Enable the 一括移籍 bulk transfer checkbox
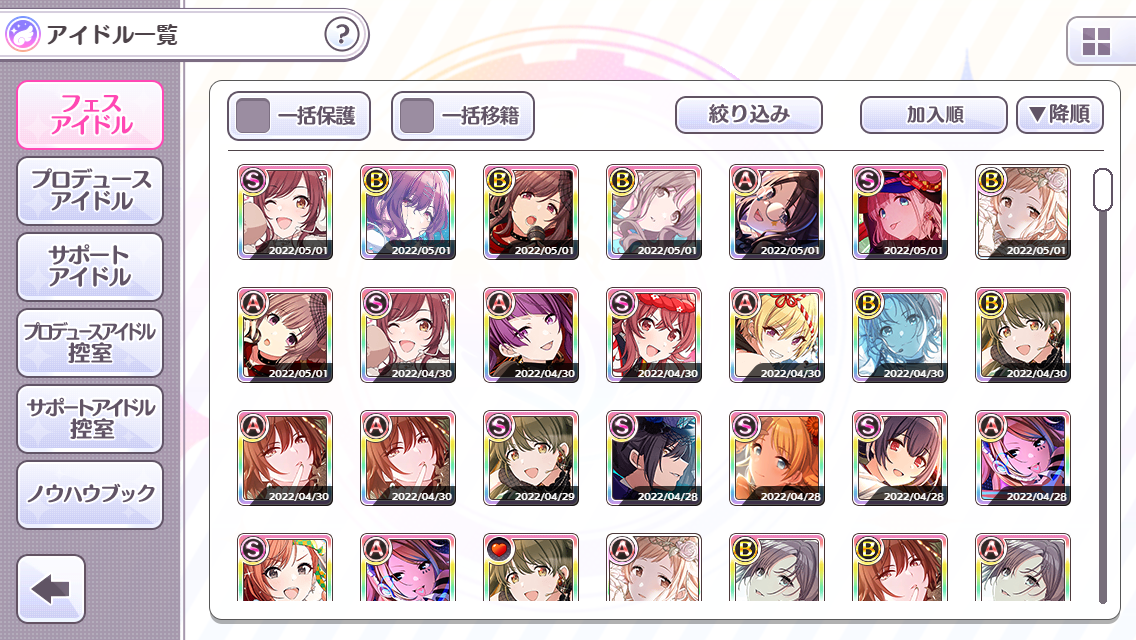Viewport: 1136px width, 640px height. tap(417, 116)
